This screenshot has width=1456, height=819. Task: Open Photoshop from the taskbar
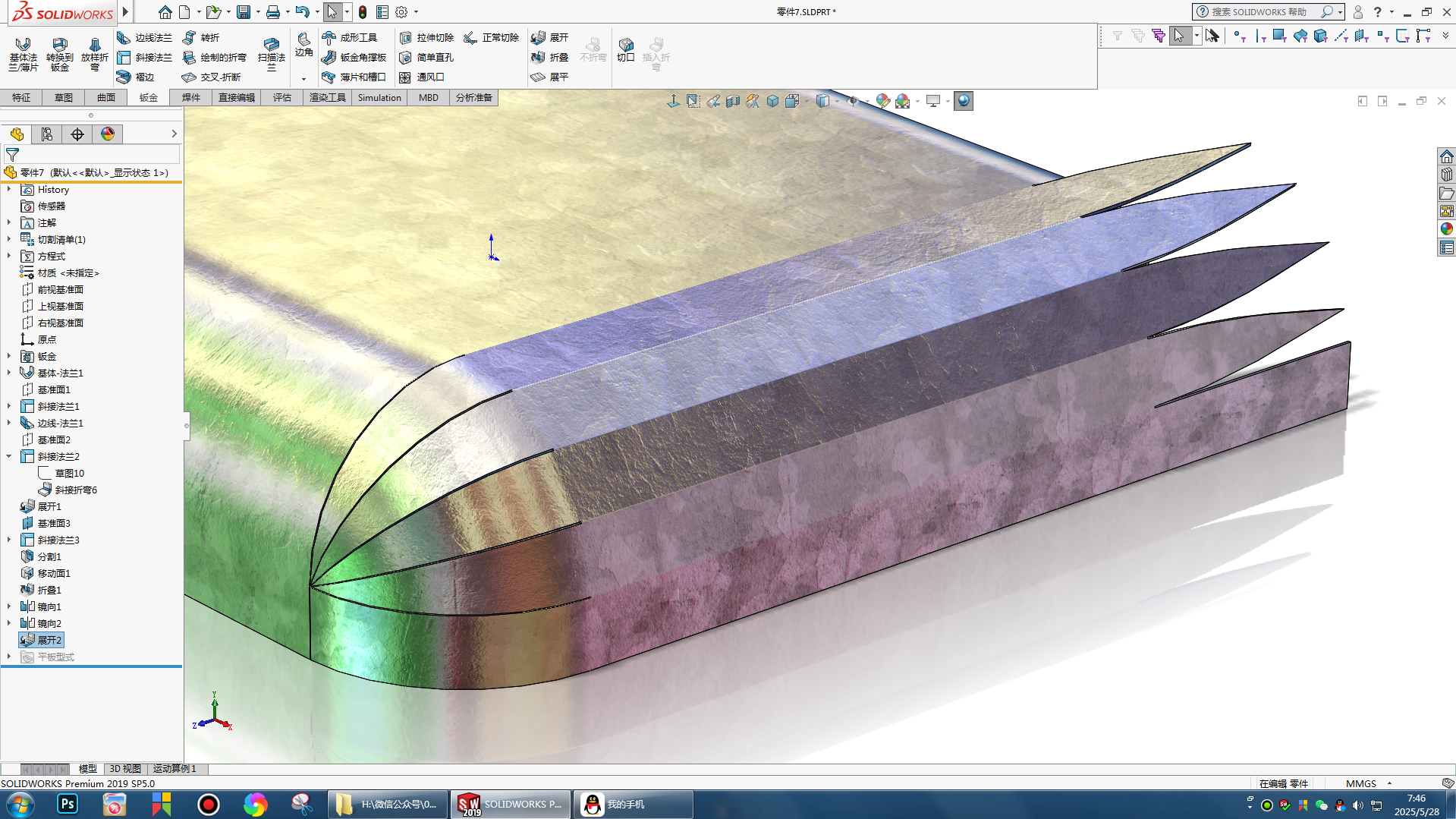click(68, 804)
